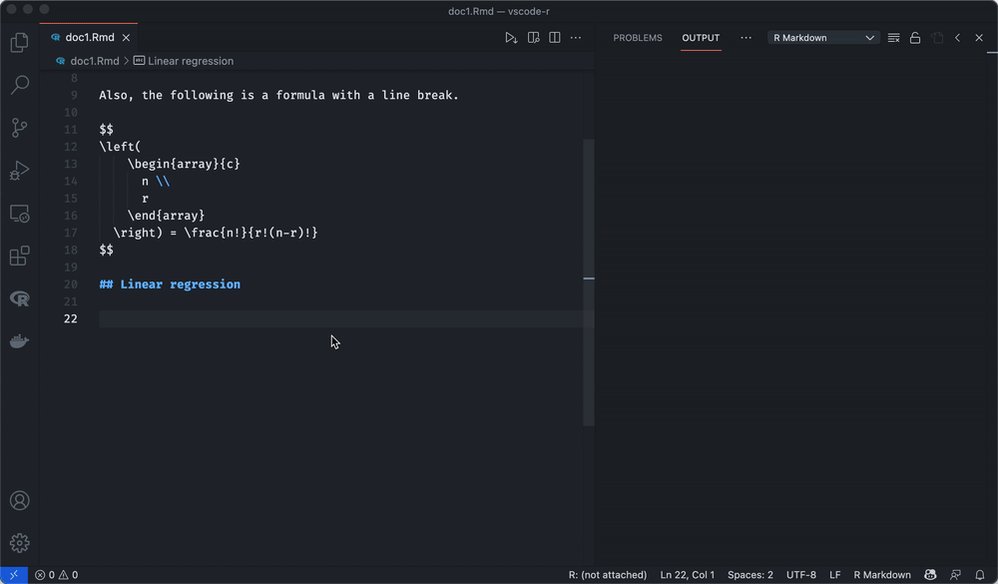Click R: (not attached) in status bar
This screenshot has height=584, width=998.
[x=606, y=575]
